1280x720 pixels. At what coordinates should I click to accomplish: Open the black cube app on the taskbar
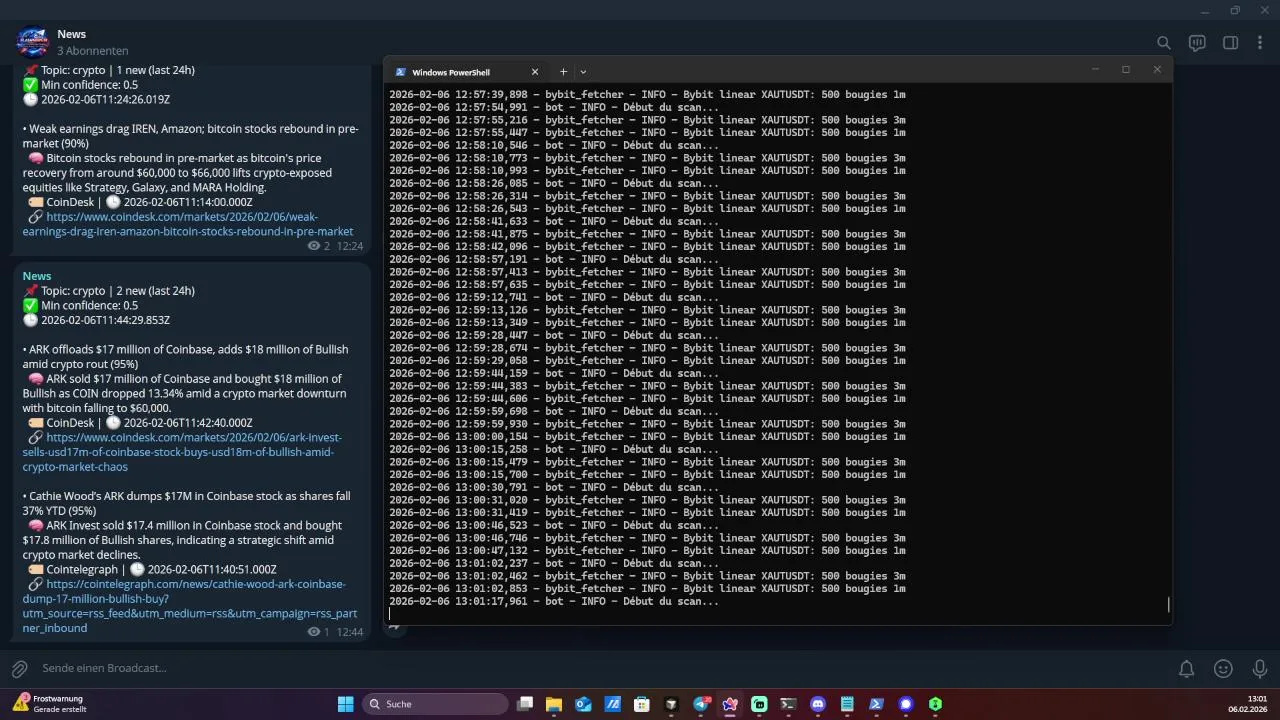coord(671,704)
